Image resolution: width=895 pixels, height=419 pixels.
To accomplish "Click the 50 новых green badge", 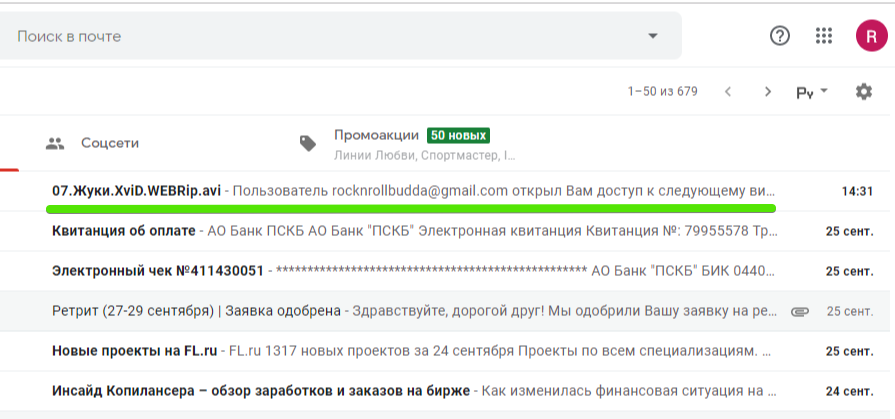I will [x=458, y=136].
